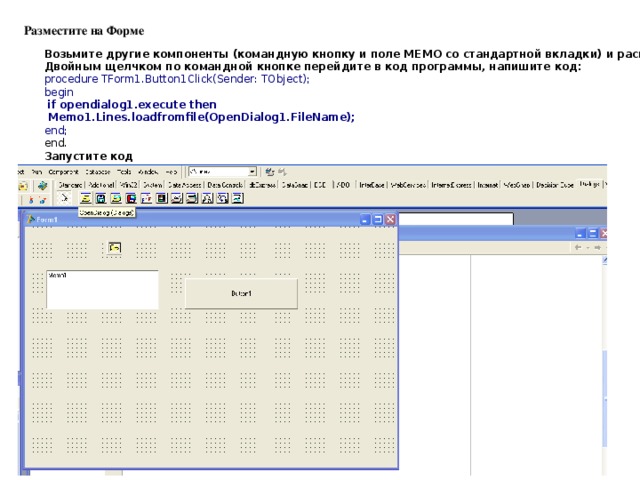
Task: Switch to the WebServices palette tab
Action: pyautogui.click(x=409, y=185)
